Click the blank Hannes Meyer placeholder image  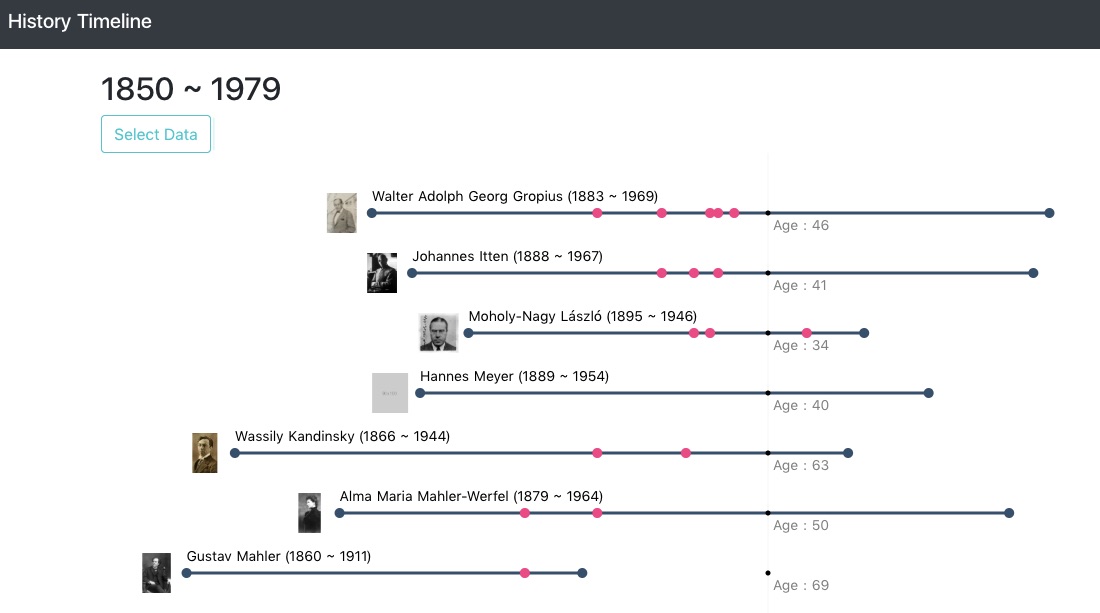click(390, 392)
